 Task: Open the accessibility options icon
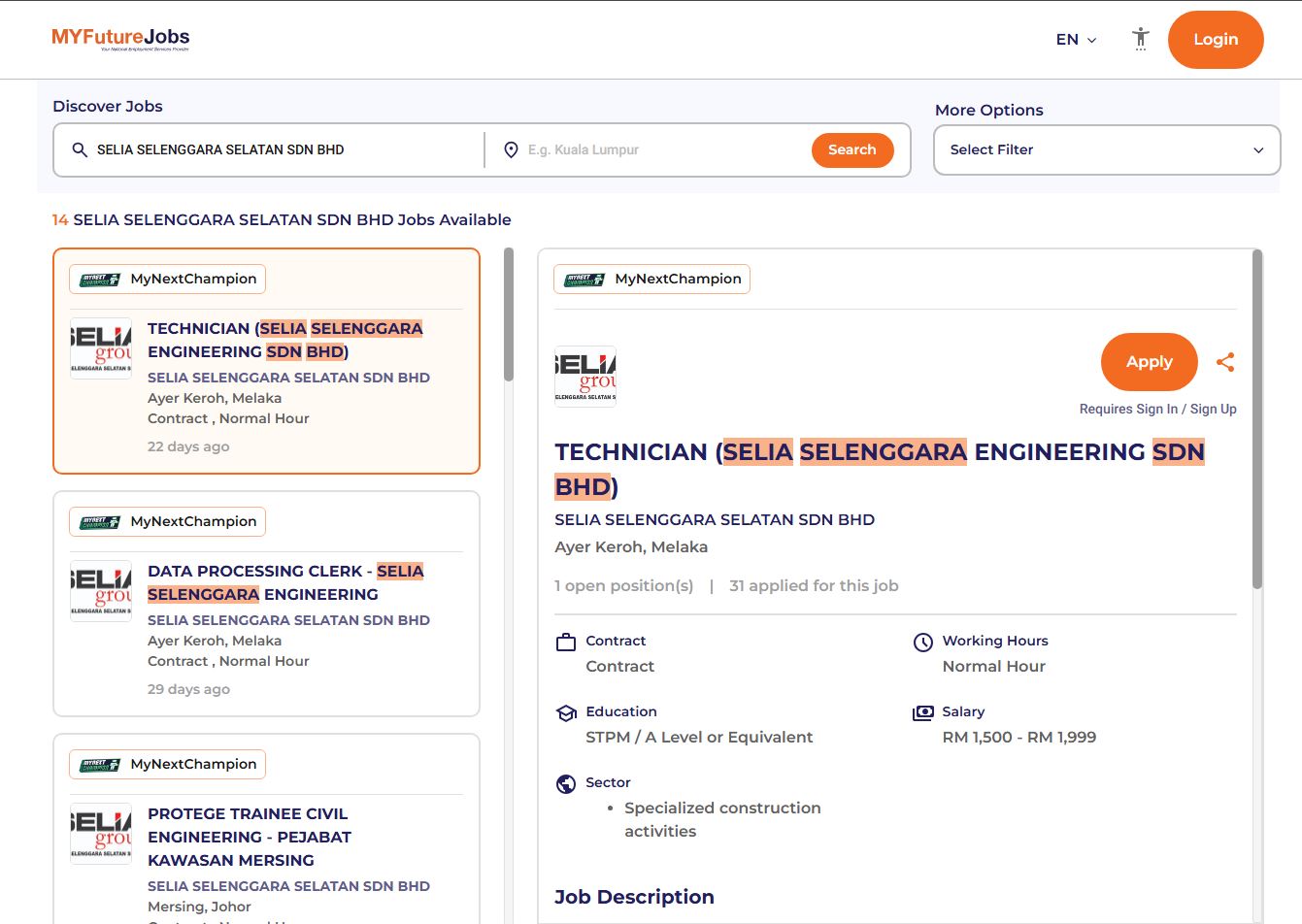[1141, 39]
